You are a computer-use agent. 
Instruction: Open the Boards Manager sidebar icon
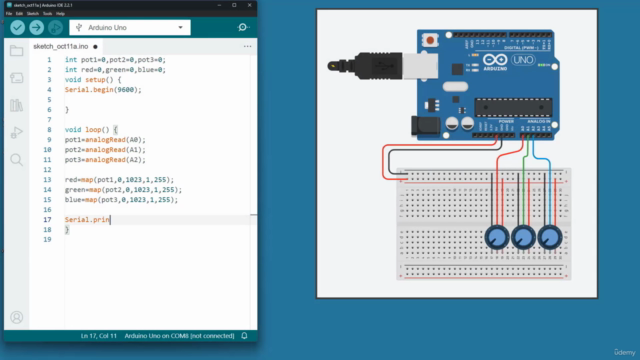click(16, 78)
